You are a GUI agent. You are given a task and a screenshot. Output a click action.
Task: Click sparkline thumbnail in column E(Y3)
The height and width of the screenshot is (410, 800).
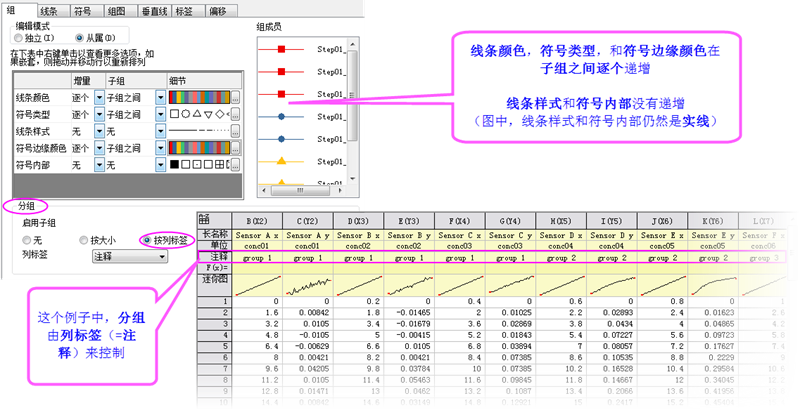pos(409,285)
